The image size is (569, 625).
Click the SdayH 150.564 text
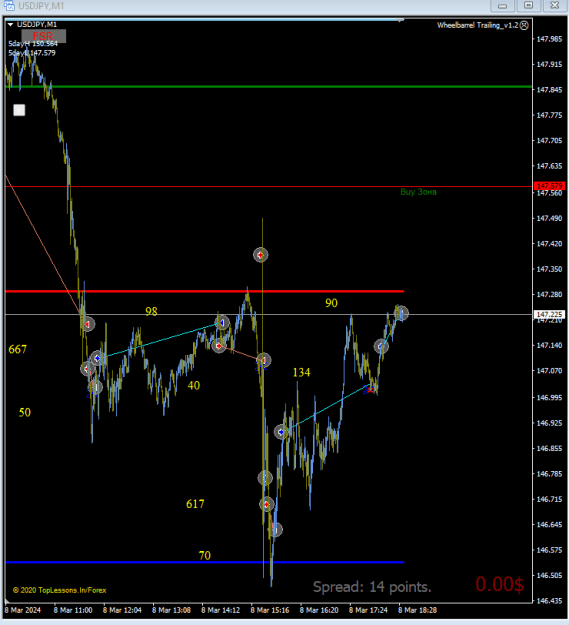pos(33,44)
